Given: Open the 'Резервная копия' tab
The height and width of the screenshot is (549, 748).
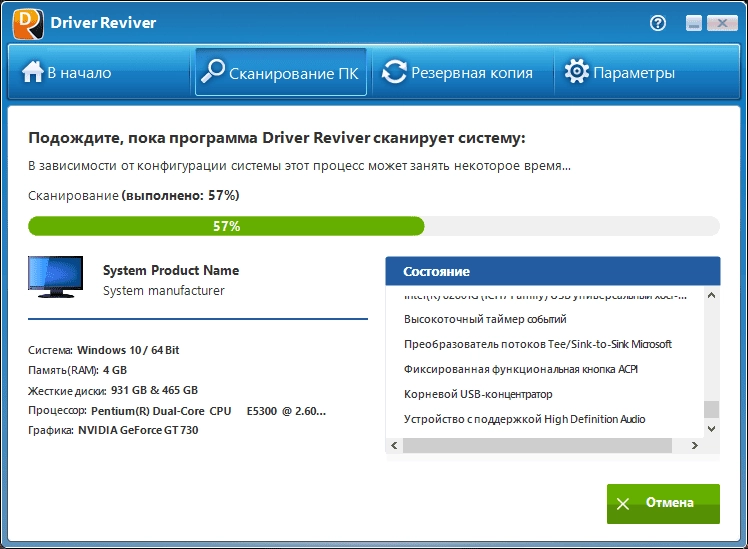Looking at the screenshot, I should coord(462,73).
